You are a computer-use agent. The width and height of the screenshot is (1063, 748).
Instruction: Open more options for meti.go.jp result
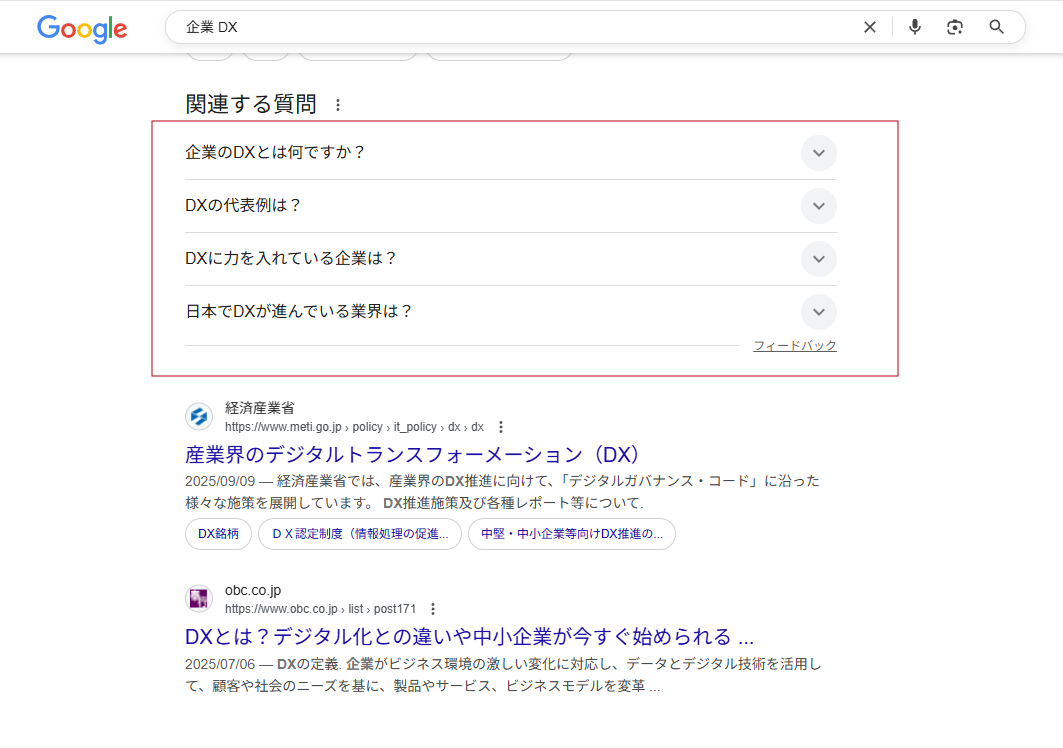[x=501, y=427]
